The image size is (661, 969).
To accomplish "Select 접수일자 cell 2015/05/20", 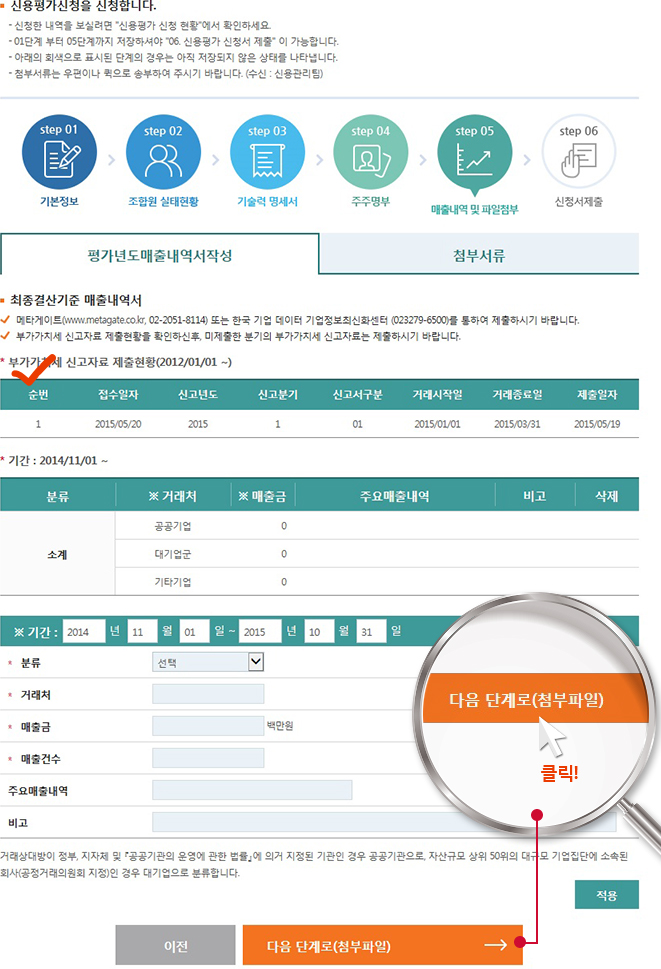I will [x=118, y=424].
